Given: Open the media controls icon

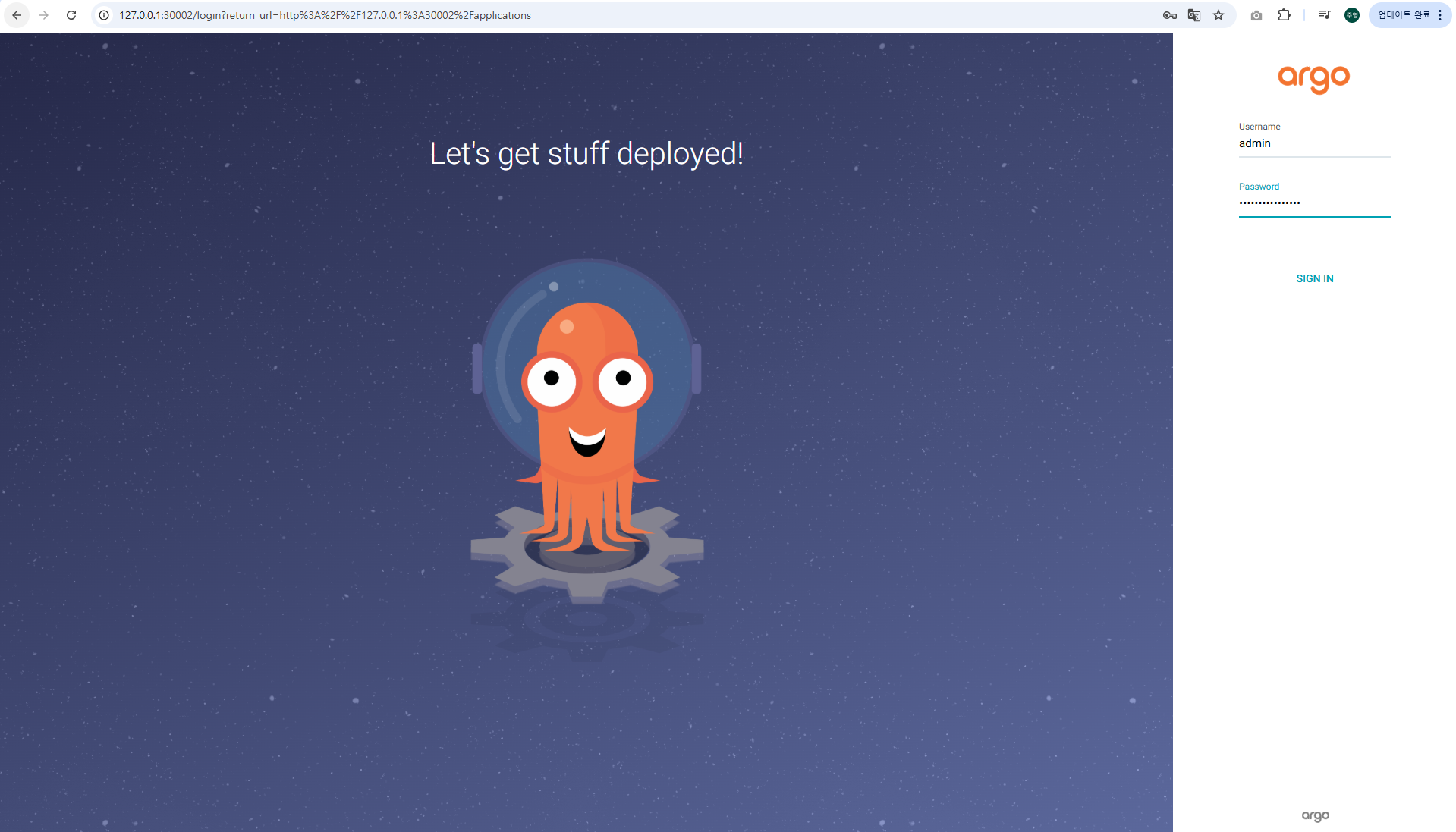Looking at the screenshot, I should pos(1325,15).
